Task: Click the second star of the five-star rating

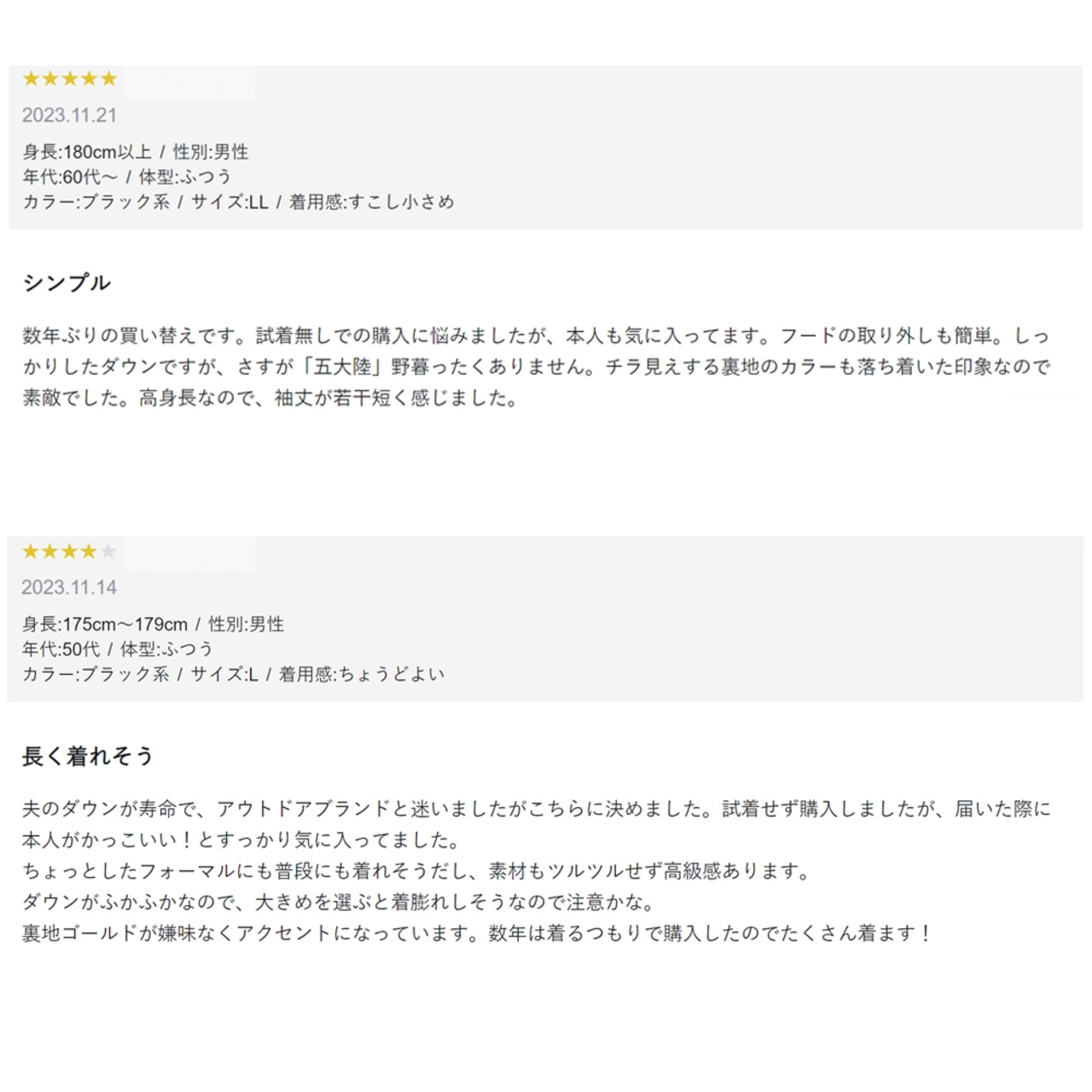Action: [x=50, y=79]
